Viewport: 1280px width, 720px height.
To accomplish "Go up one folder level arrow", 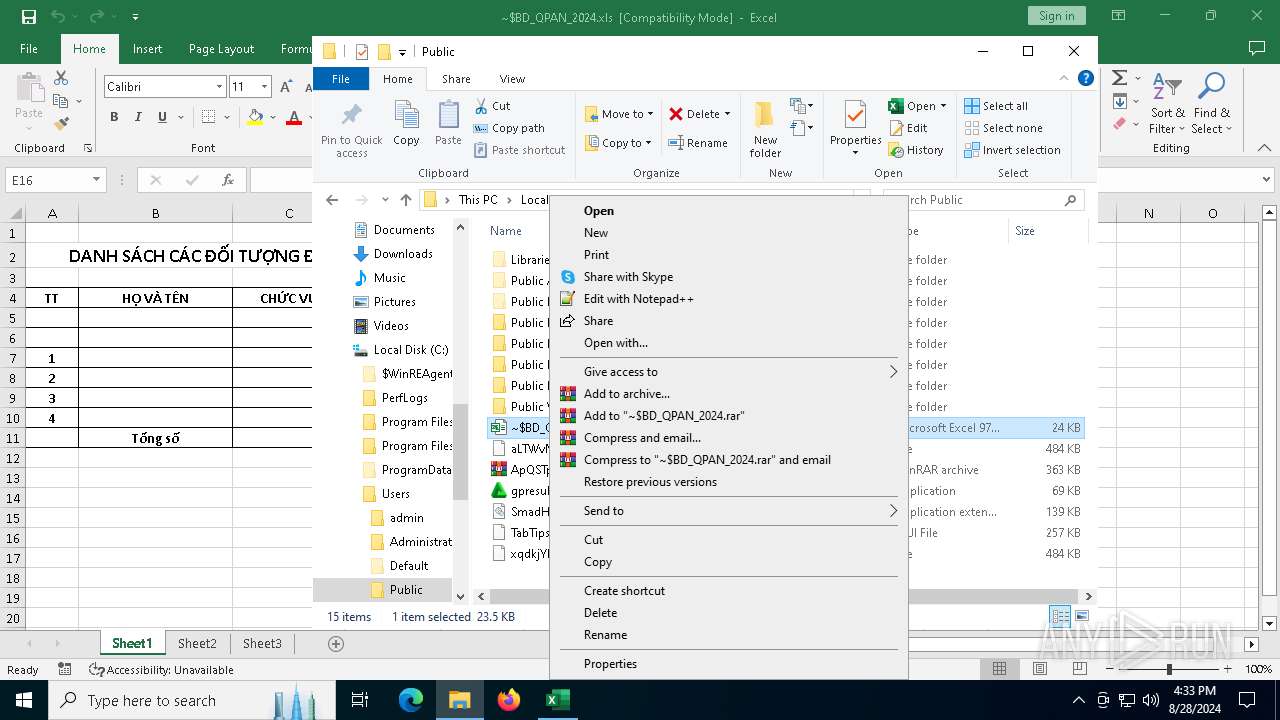I will pos(405,200).
